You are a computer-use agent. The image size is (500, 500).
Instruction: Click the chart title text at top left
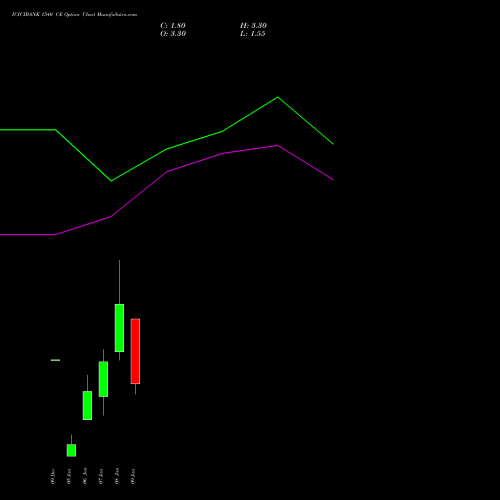74,15
